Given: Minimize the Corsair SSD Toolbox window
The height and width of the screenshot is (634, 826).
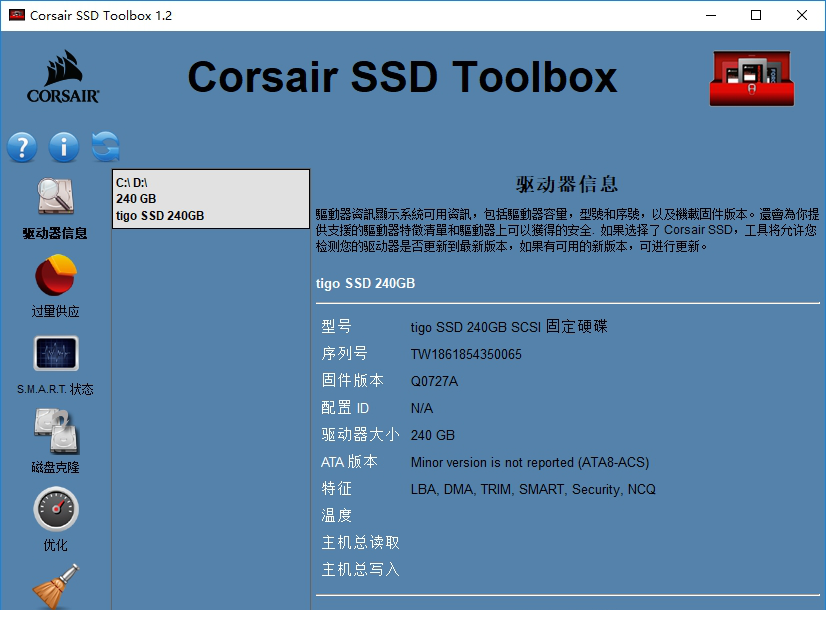Looking at the screenshot, I should point(711,15).
